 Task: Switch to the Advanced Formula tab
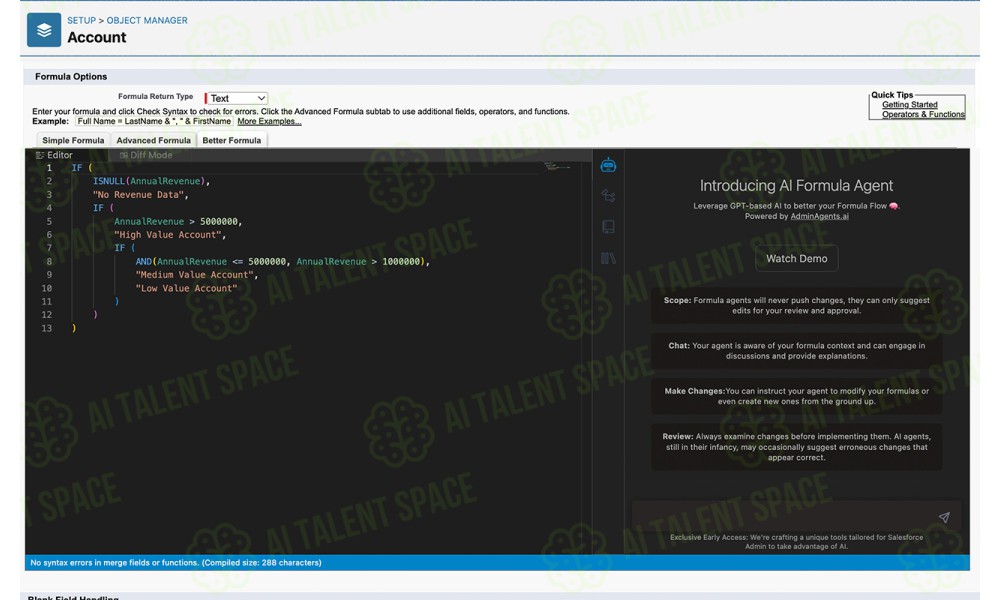[153, 140]
